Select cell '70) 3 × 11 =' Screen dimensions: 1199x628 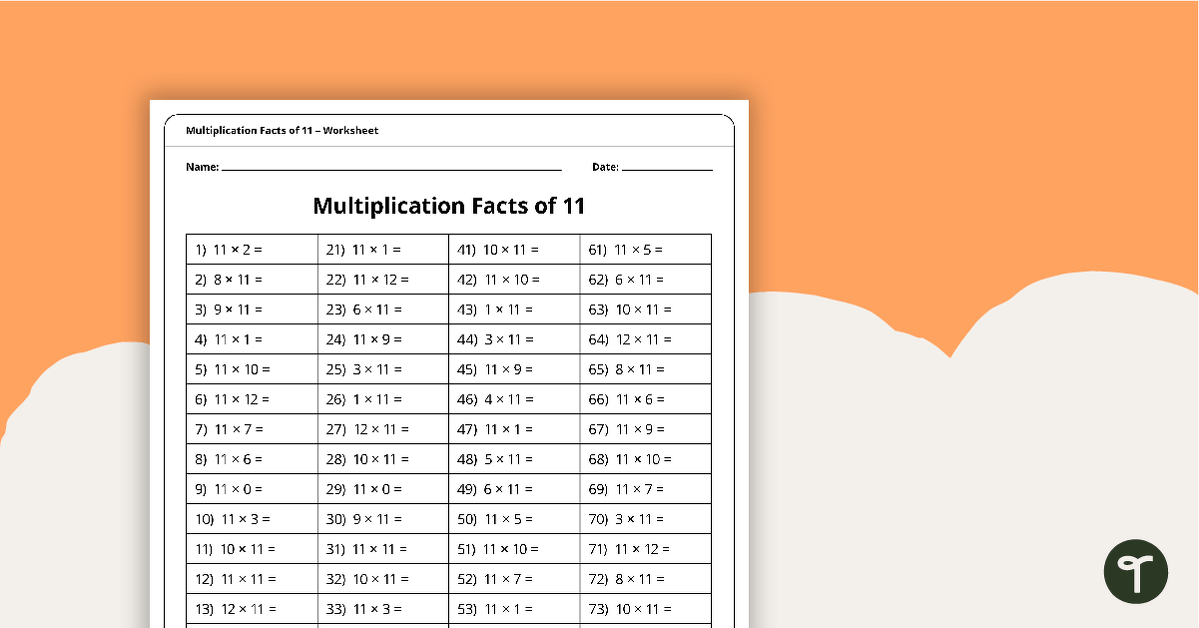[646, 519]
